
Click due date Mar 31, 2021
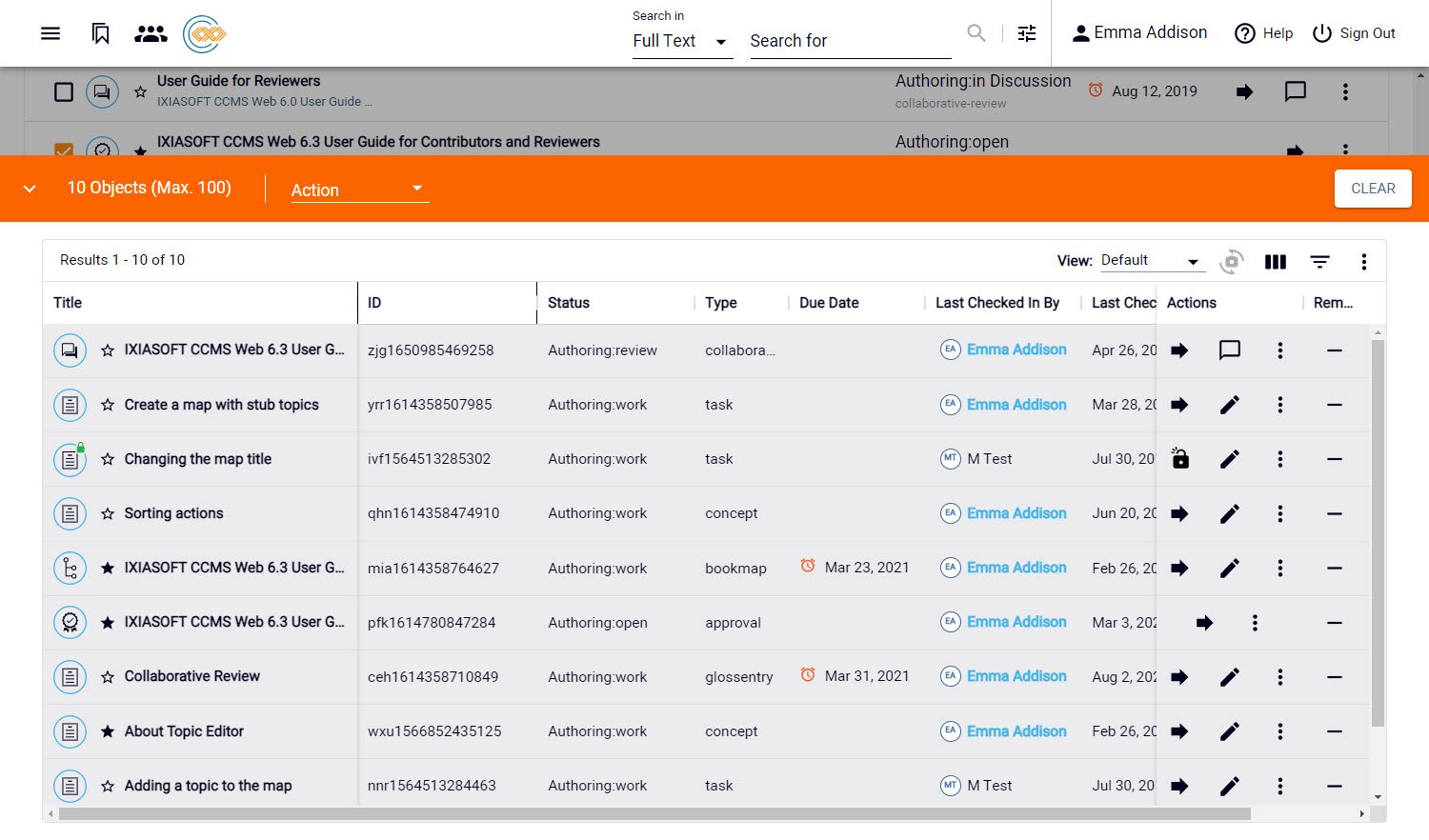click(x=867, y=676)
